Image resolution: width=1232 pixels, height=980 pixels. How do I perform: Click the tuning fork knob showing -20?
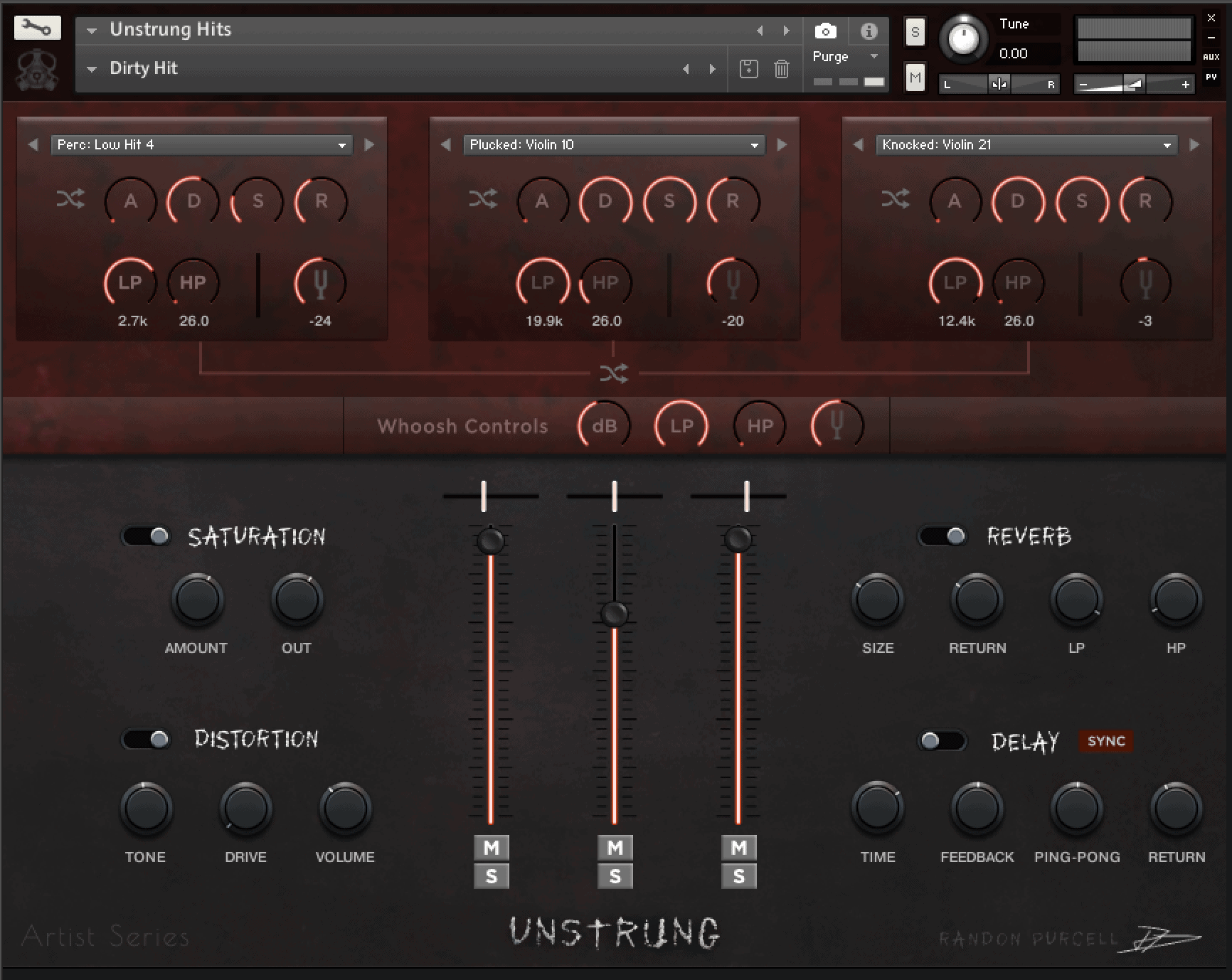pyautogui.click(x=733, y=283)
